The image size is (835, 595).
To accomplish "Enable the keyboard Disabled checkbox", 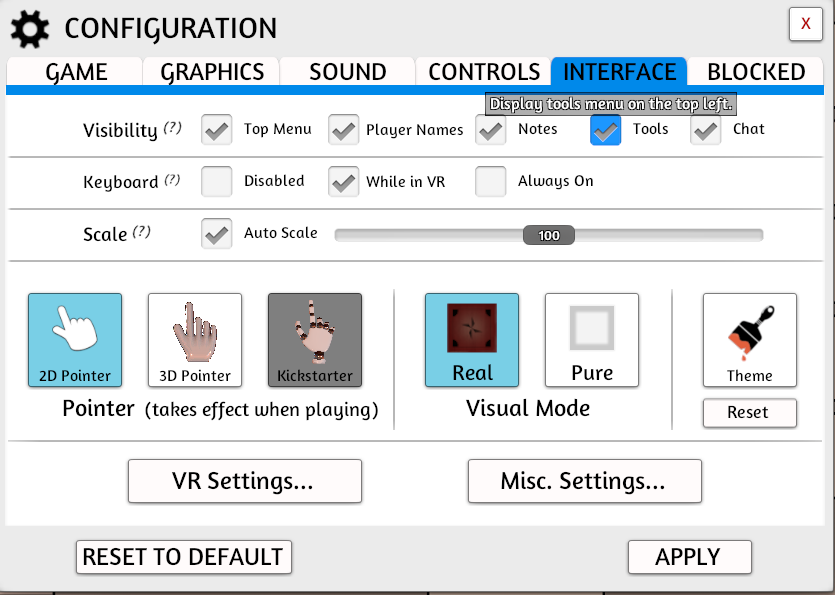I will 217,182.
